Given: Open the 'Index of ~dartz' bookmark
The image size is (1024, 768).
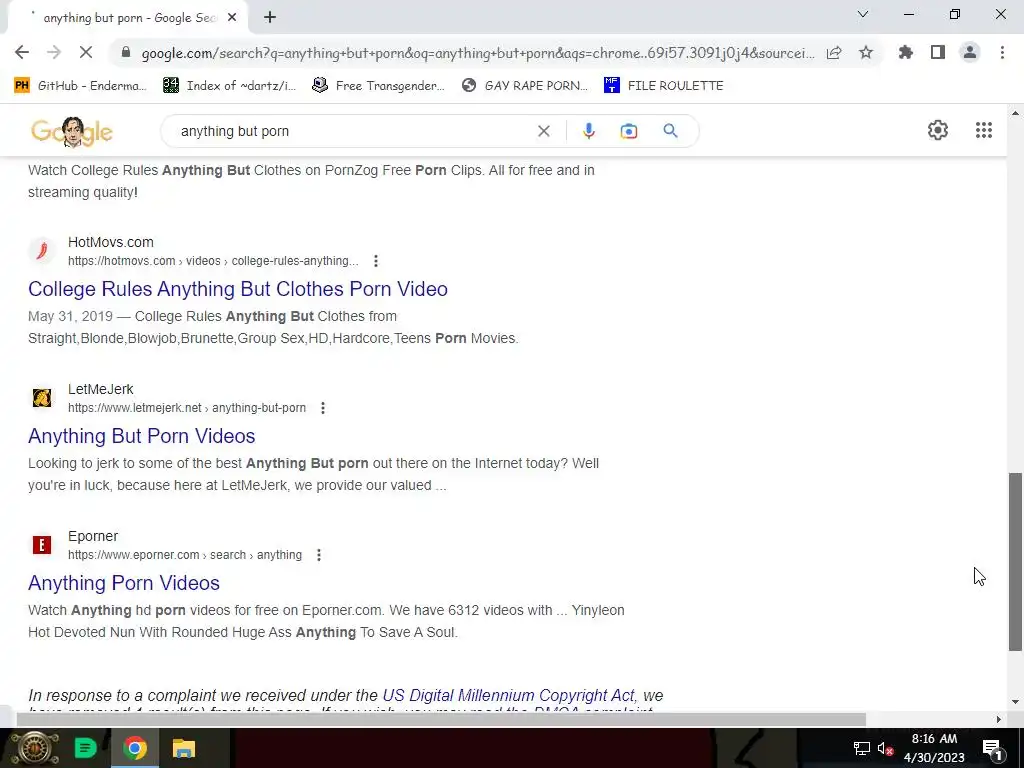Looking at the screenshot, I should [x=230, y=86].
